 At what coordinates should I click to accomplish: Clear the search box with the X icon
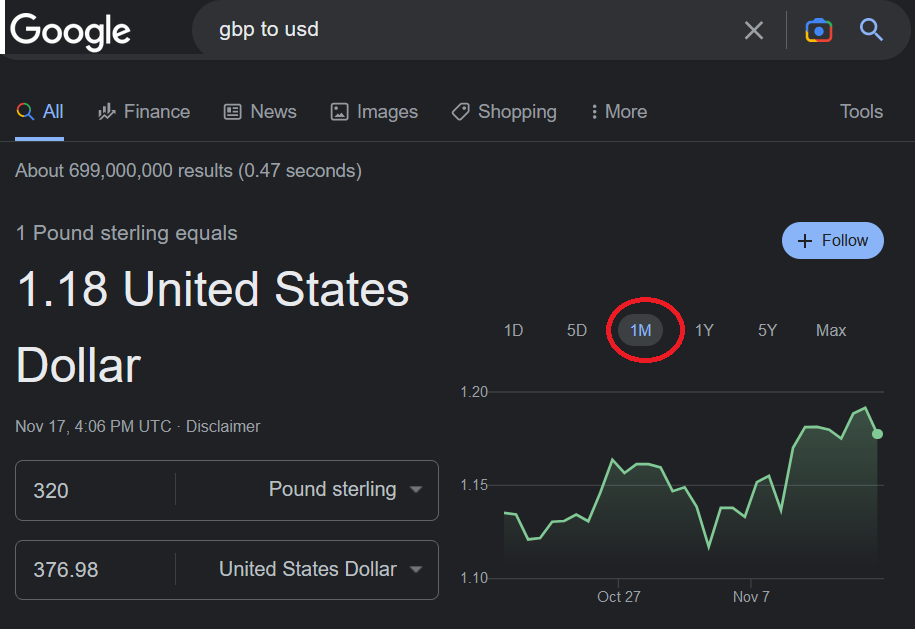pyautogui.click(x=754, y=30)
